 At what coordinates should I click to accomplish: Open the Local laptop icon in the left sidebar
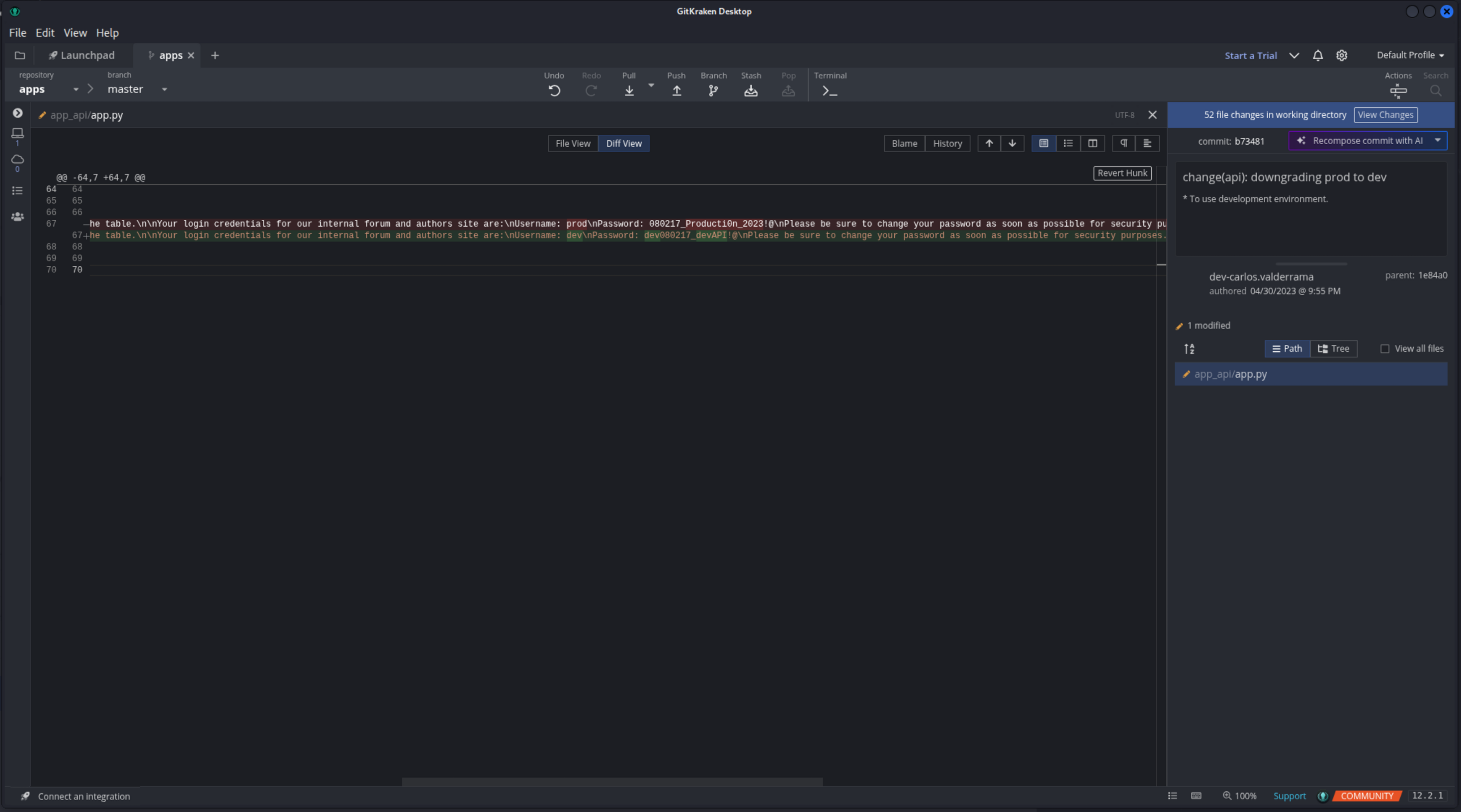coord(17,133)
